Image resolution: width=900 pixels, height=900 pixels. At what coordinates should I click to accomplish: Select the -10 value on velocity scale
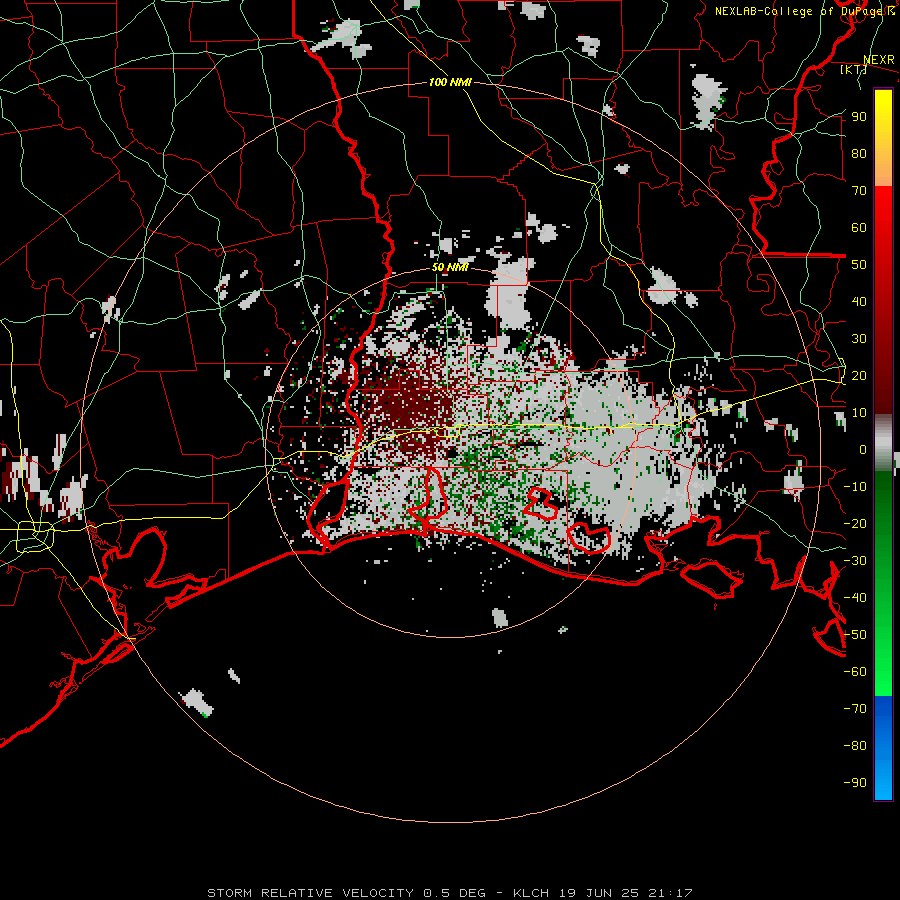[855, 487]
